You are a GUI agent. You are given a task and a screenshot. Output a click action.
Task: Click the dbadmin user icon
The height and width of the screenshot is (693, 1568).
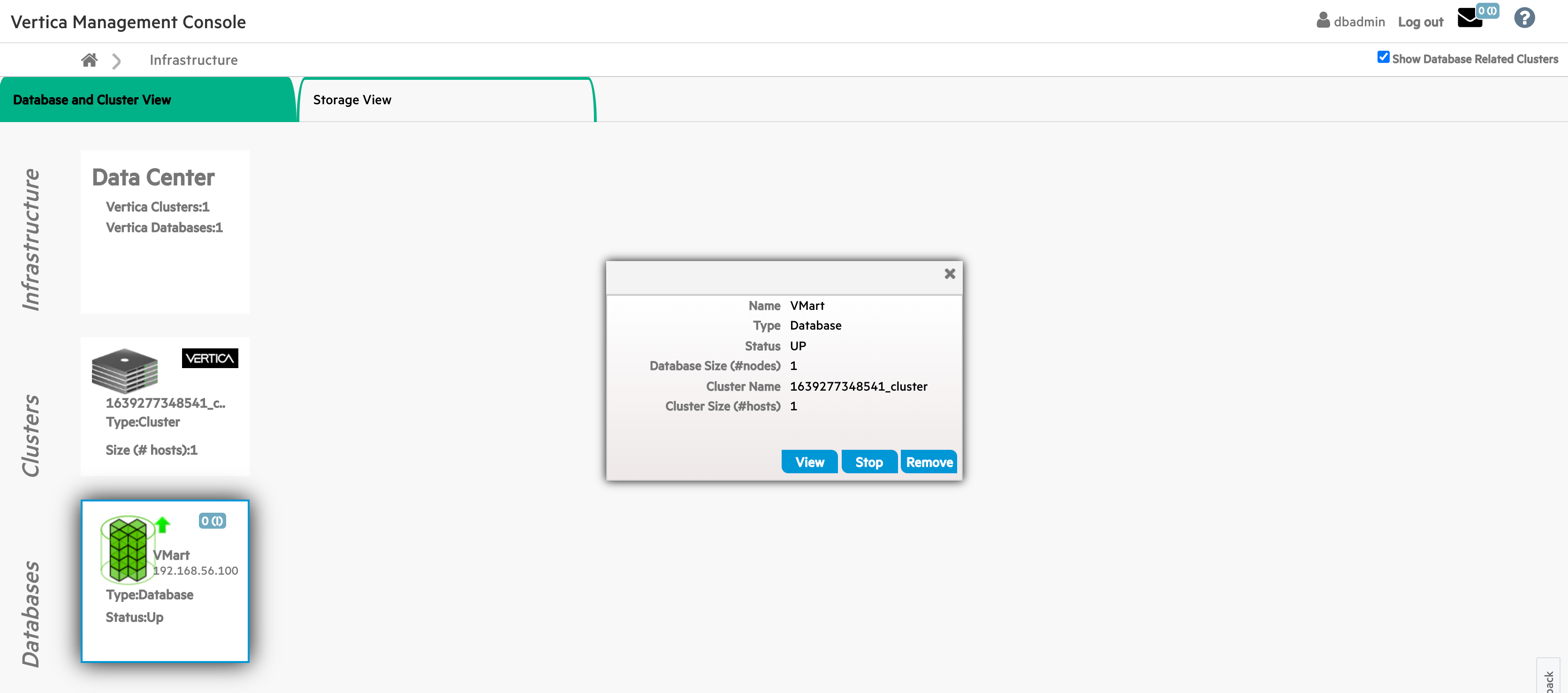pyautogui.click(x=1323, y=21)
